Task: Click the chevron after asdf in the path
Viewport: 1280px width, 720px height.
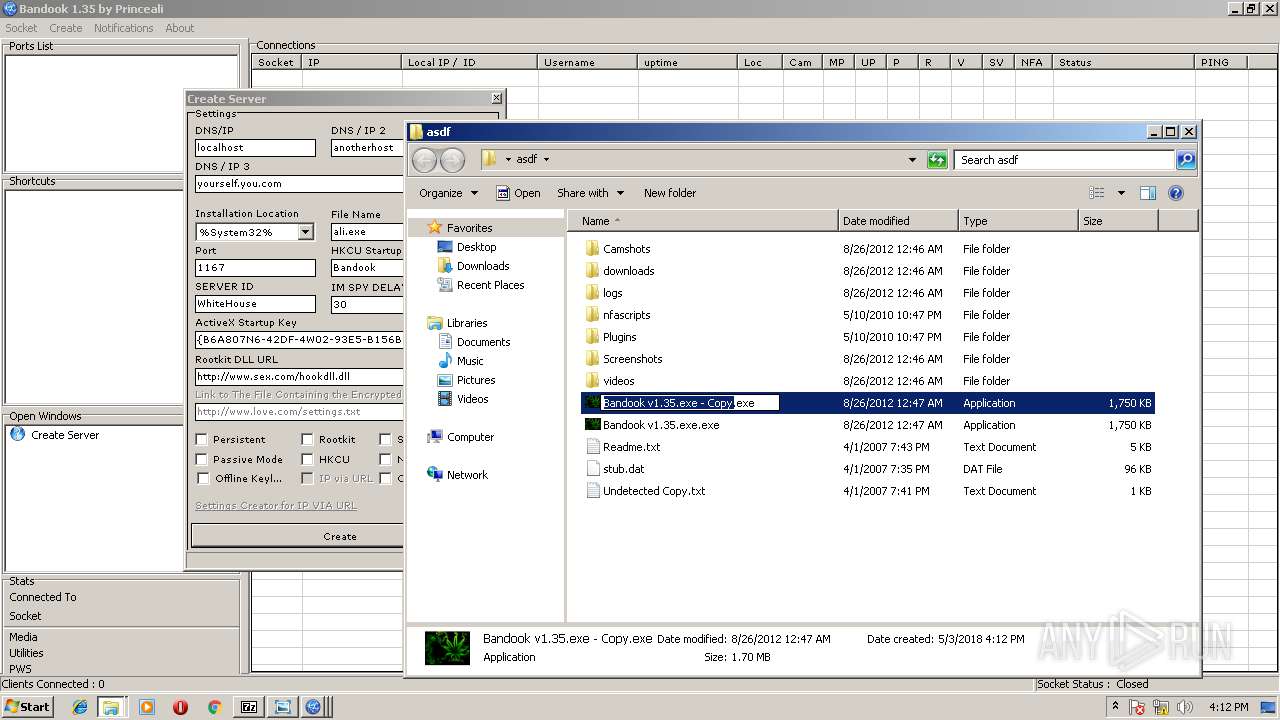Action: 546,160
